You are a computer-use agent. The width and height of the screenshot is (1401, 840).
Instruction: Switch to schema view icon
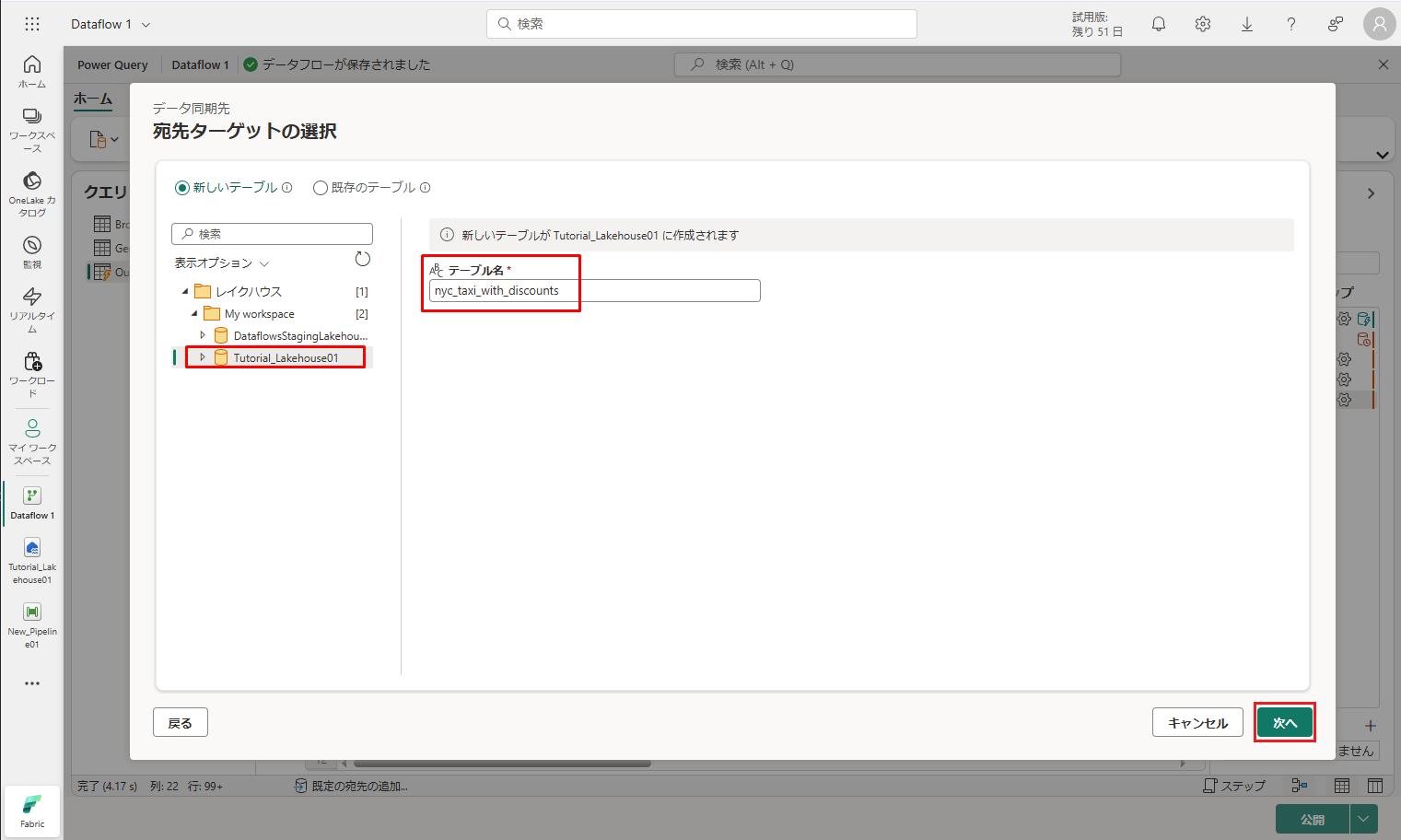point(1375,786)
